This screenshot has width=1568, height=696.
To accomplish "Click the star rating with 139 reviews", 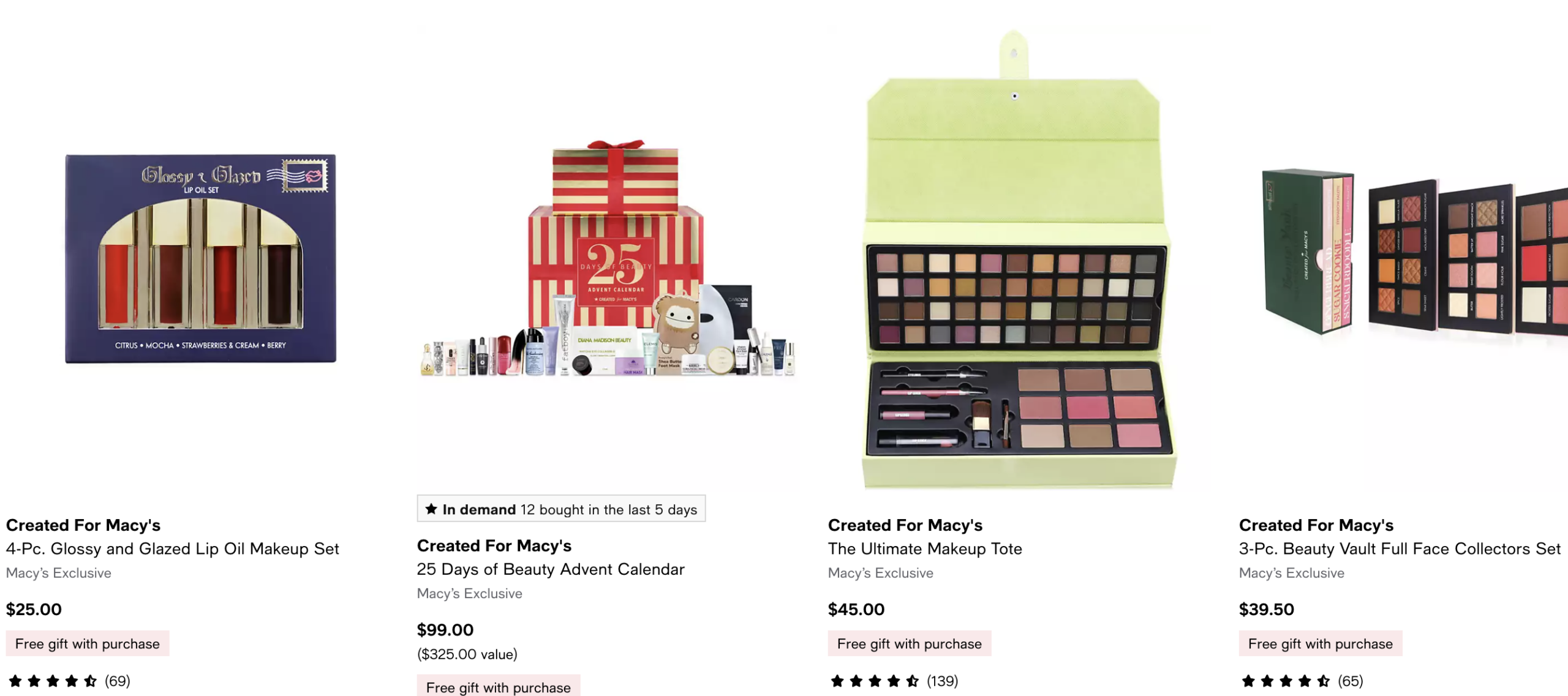I will coord(894,681).
